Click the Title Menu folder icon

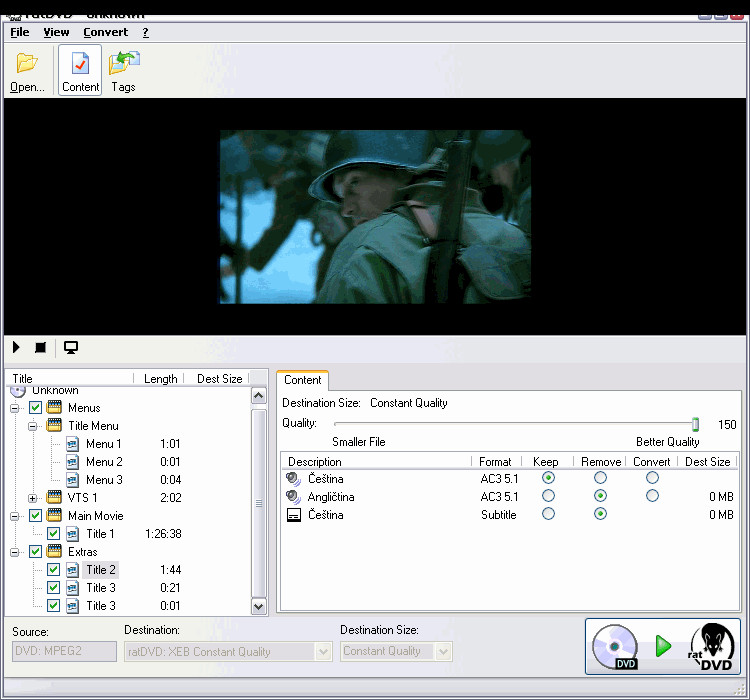coord(54,425)
